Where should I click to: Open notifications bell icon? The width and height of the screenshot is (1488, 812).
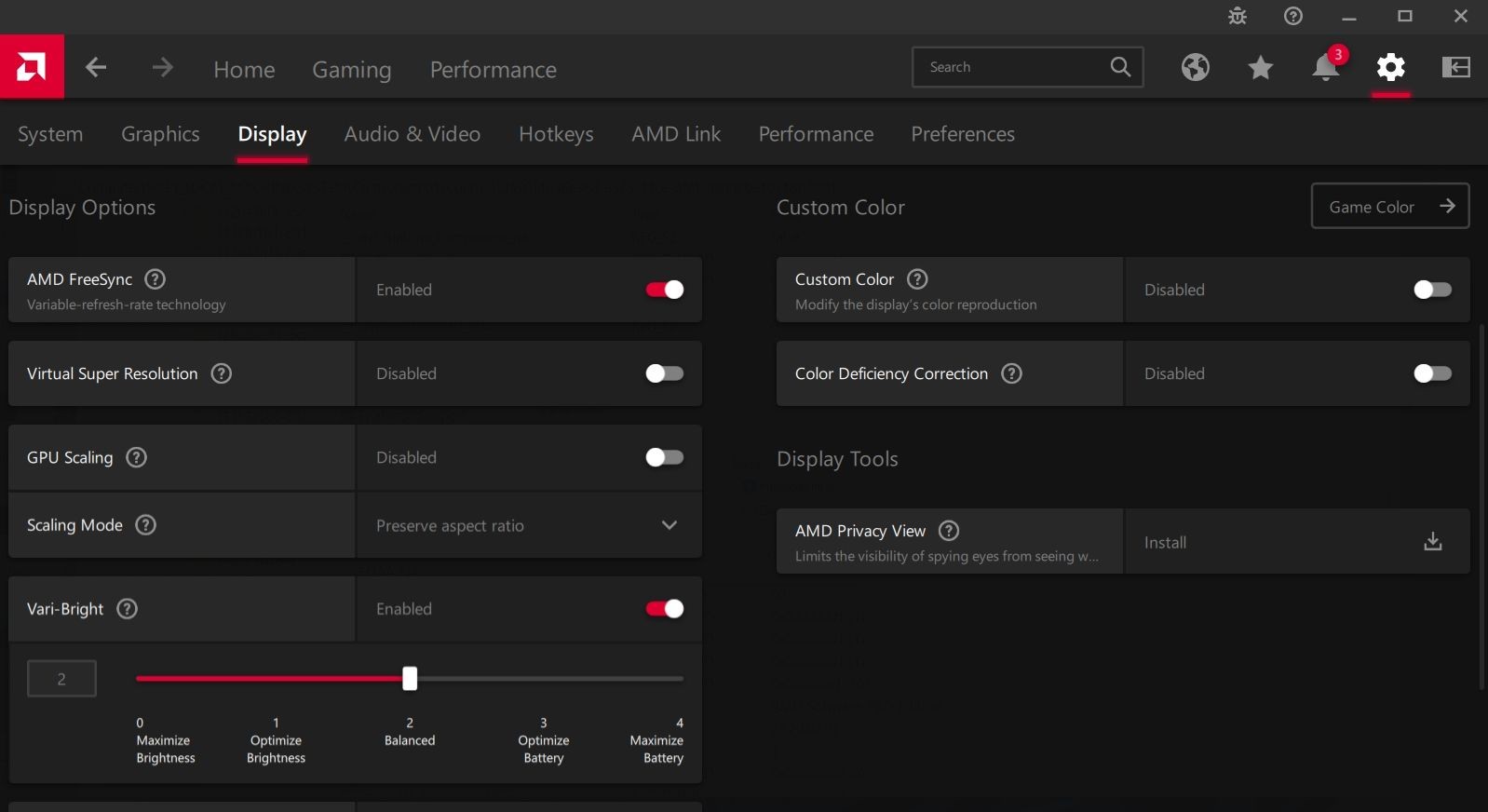coord(1326,67)
